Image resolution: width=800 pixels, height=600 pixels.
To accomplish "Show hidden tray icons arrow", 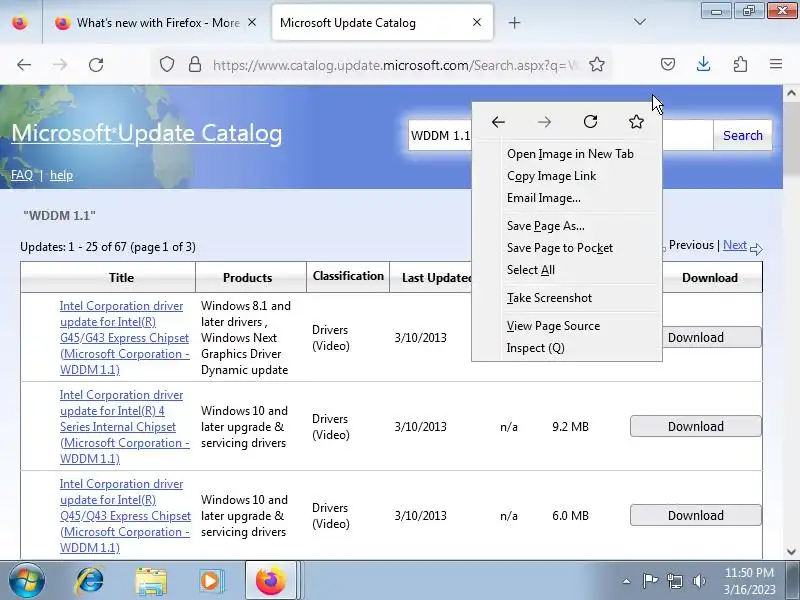I will pyautogui.click(x=627, y=581).
